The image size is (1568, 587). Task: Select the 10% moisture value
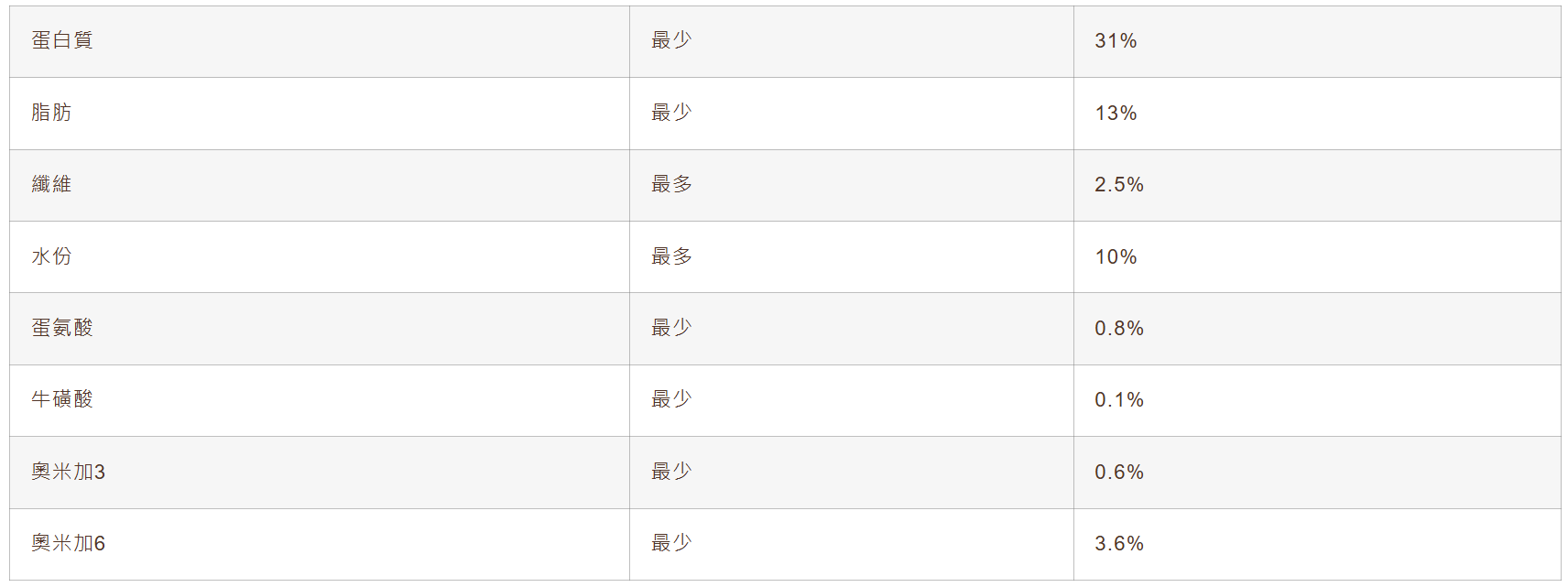tap(1116, 256)
